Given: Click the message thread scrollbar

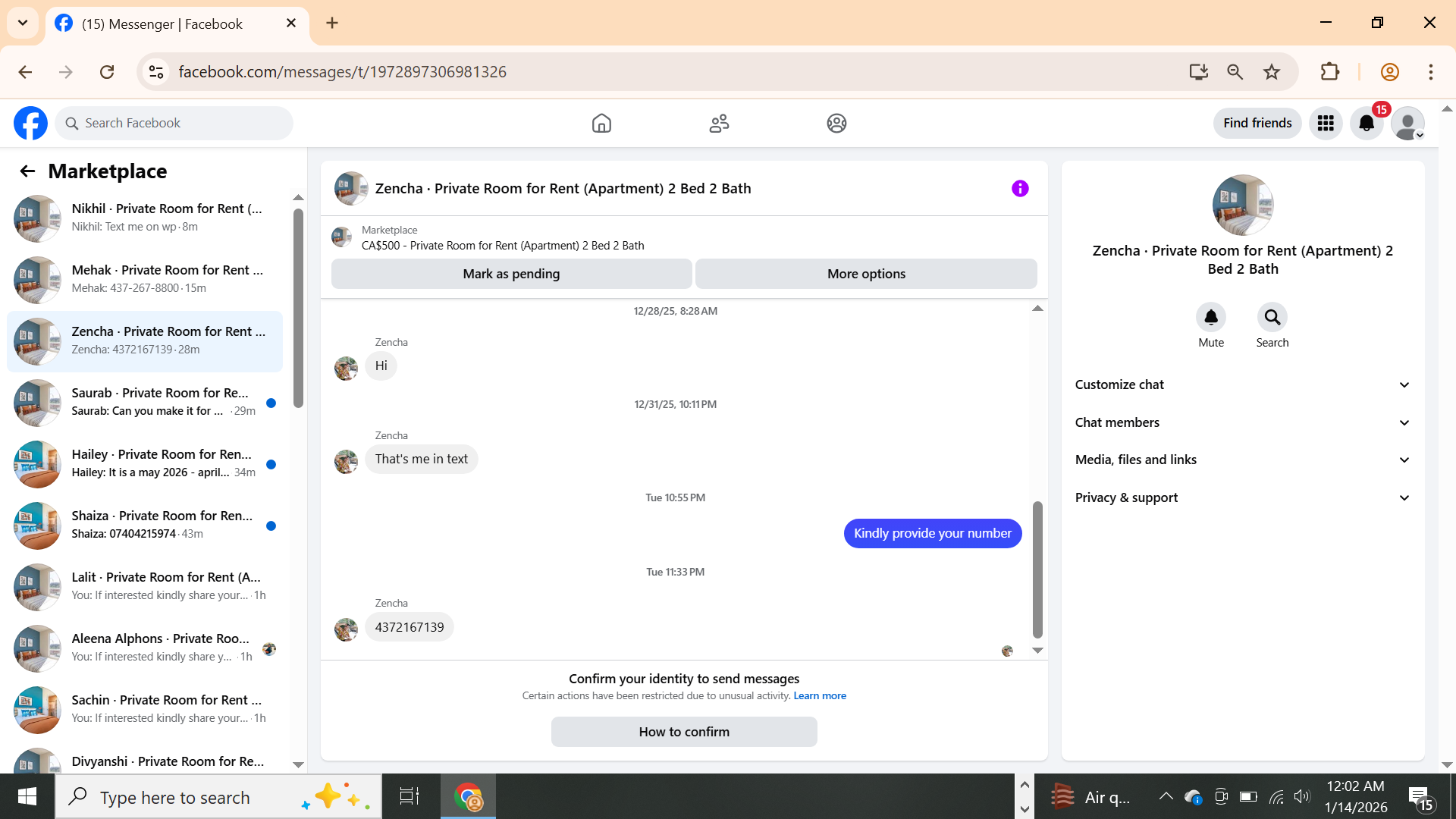Looking at the screenshot, I should click(1037, 569).
